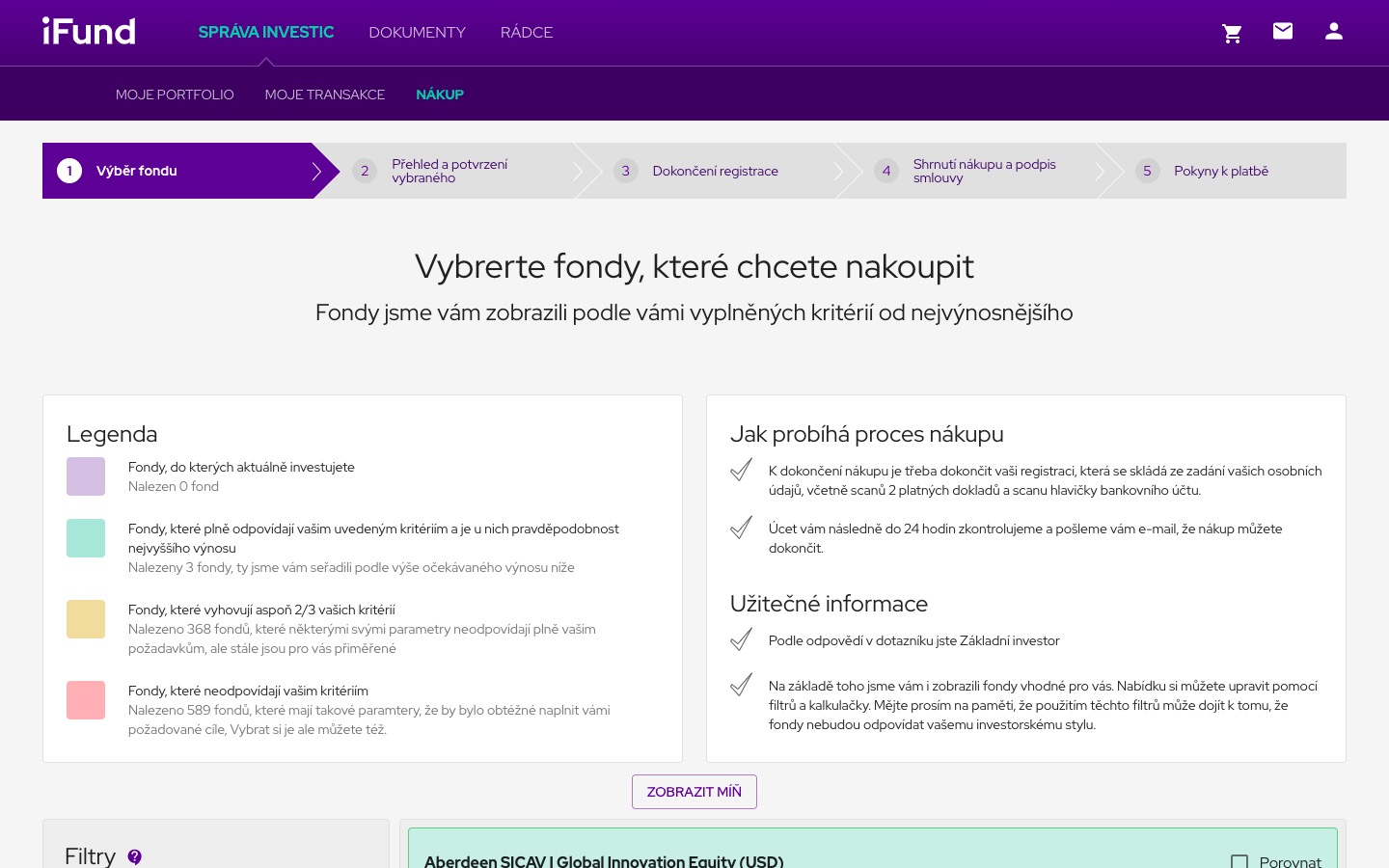The width and height of the screenshot is (1389, 868).
Task: Open the Filtry help question mark
Action: pos(134,856)
